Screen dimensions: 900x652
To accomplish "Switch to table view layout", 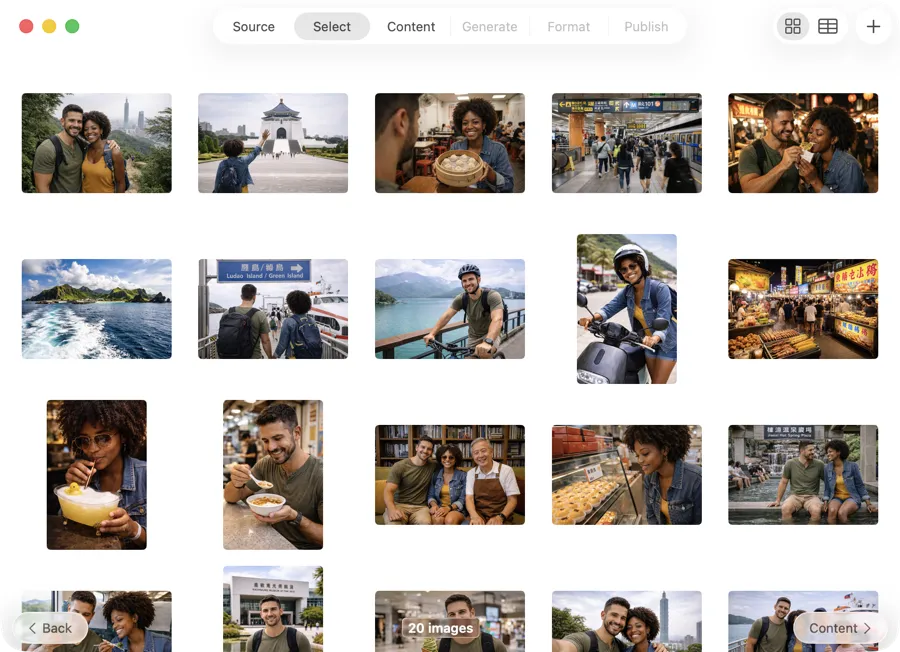I will point(827,26).
